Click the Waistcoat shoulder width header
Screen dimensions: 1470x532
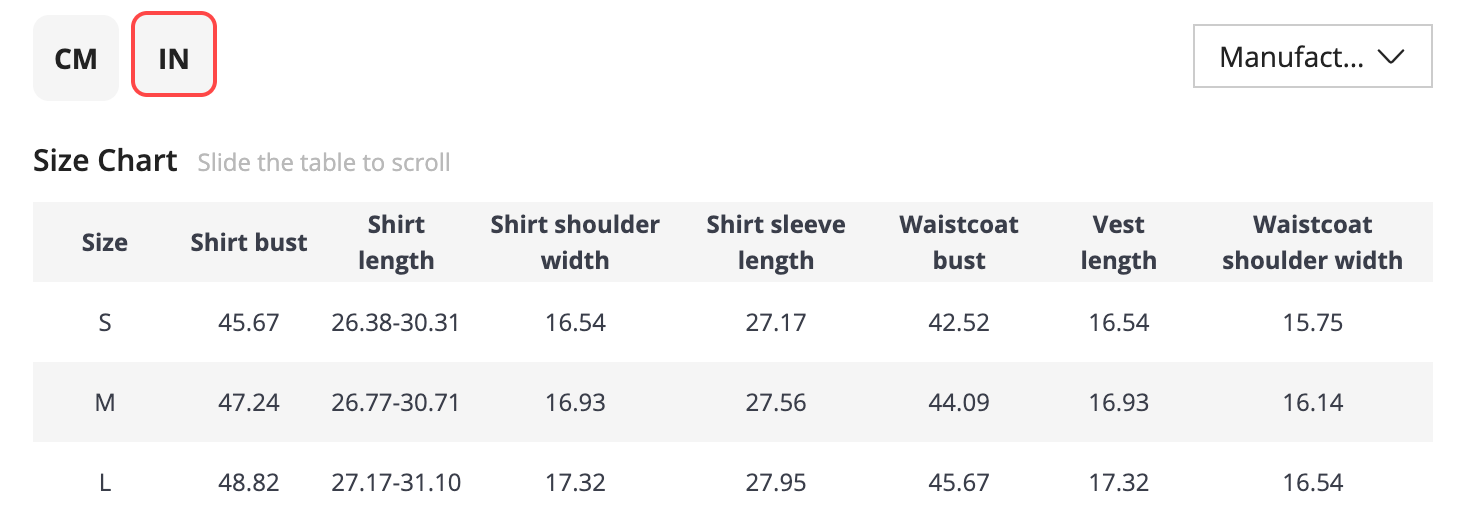(x=1312, y=242)
